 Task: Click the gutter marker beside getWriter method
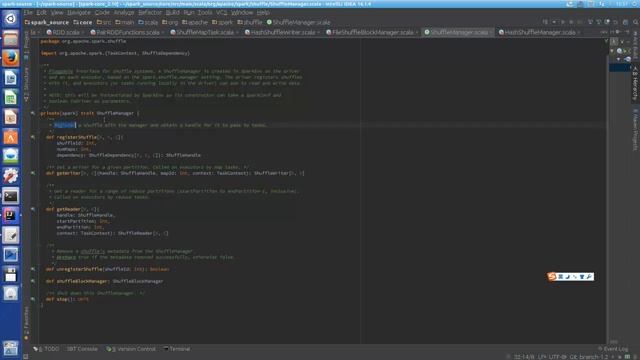tap(33, 173)
